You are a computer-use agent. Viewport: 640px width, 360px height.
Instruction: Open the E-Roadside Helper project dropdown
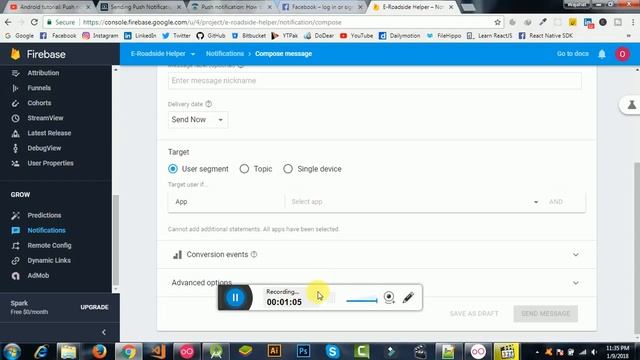coord(162,54)
